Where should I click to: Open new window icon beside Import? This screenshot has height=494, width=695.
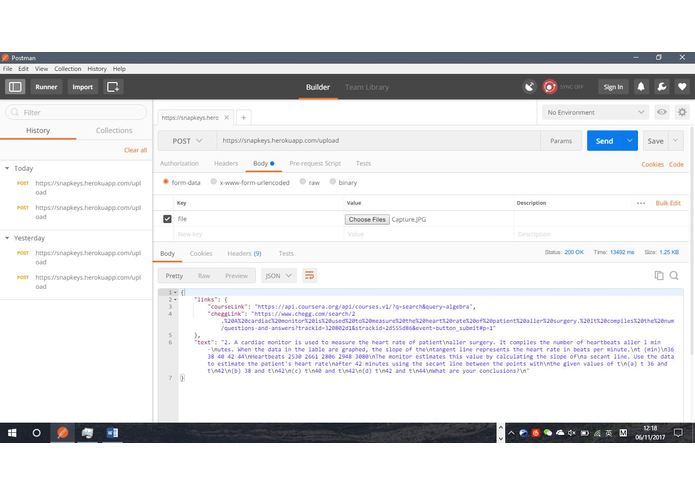coord(113,87)
